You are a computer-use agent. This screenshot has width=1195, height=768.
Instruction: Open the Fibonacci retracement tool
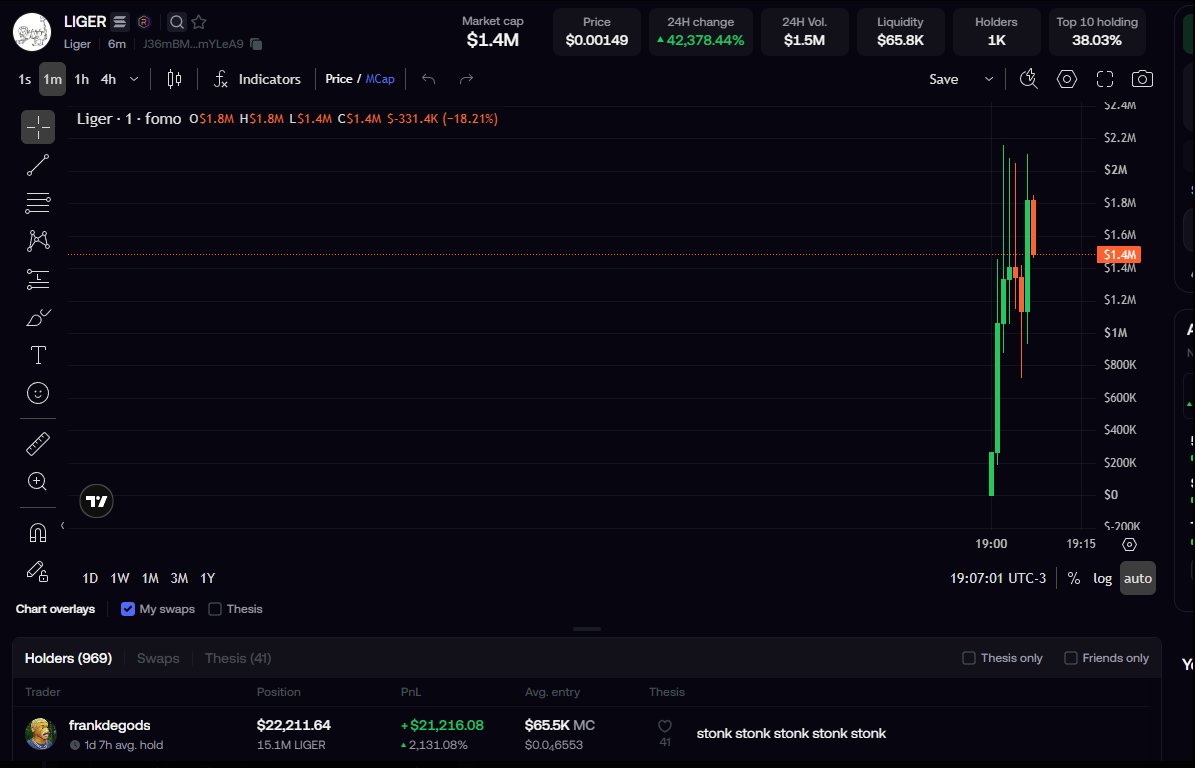point(37,203)
